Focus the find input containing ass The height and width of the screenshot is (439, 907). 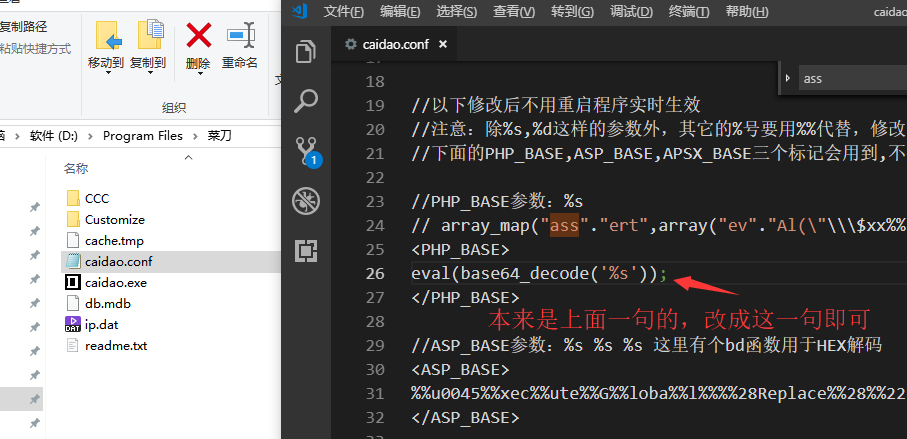[x=853, y=78]
